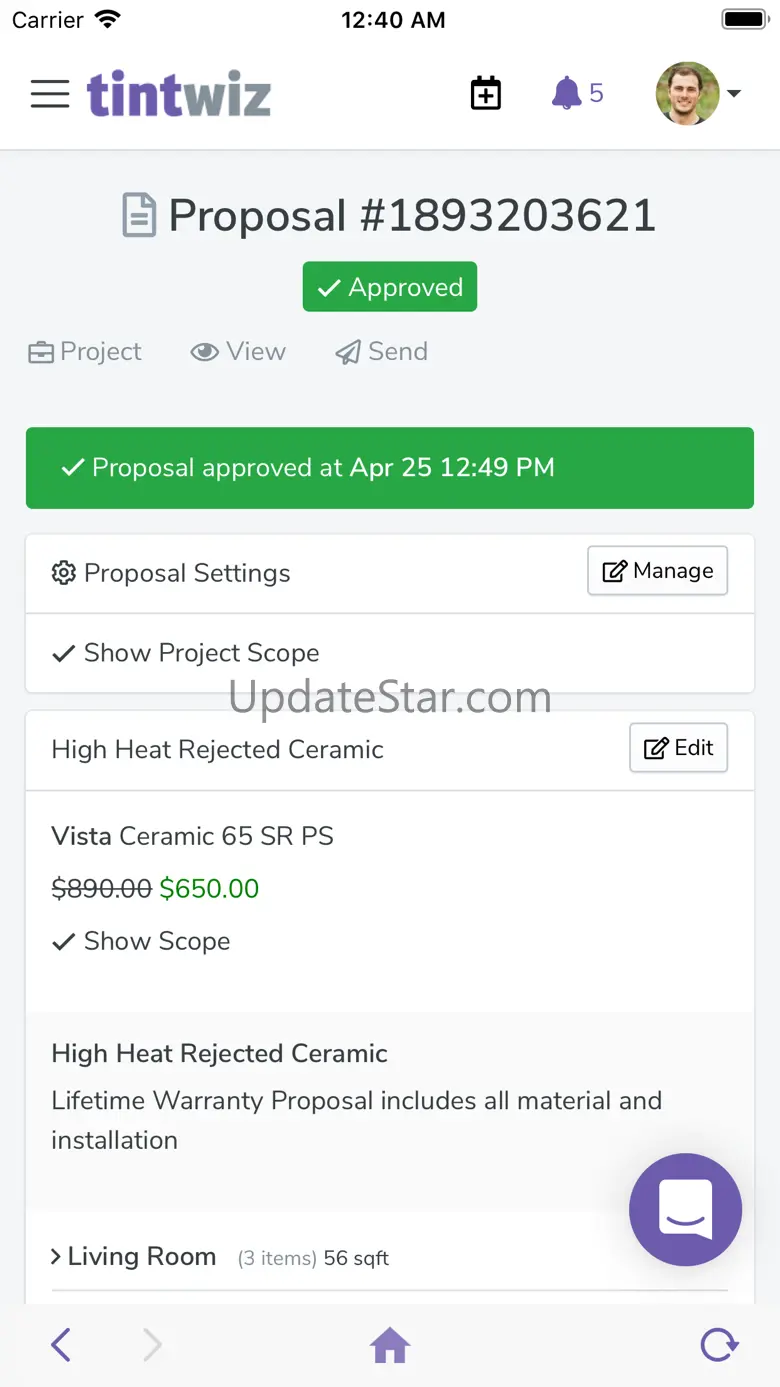Open the purple chat support bubble

point(686,1209)
